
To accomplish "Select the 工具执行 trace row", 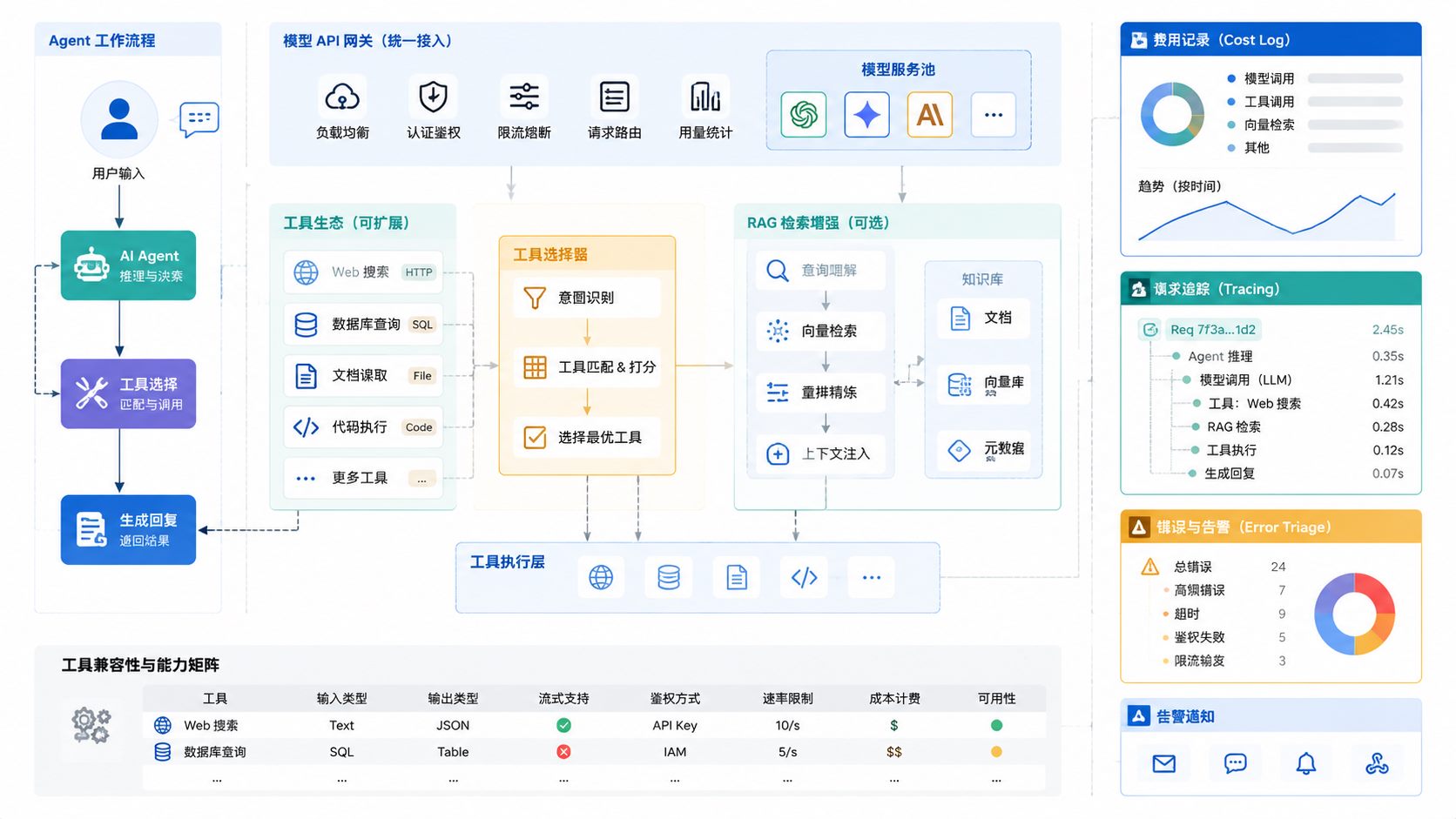I will pos(1298,451).
